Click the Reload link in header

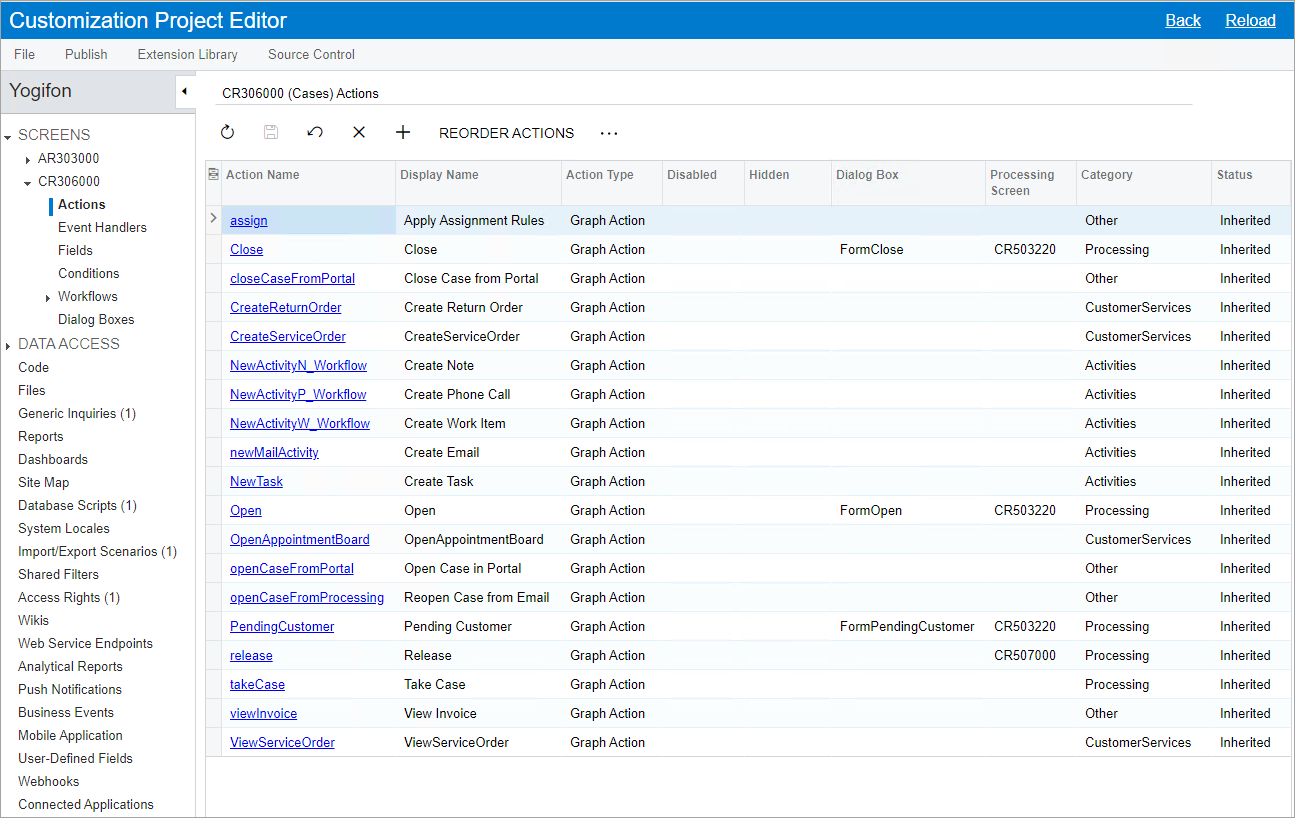(1250, 20)
